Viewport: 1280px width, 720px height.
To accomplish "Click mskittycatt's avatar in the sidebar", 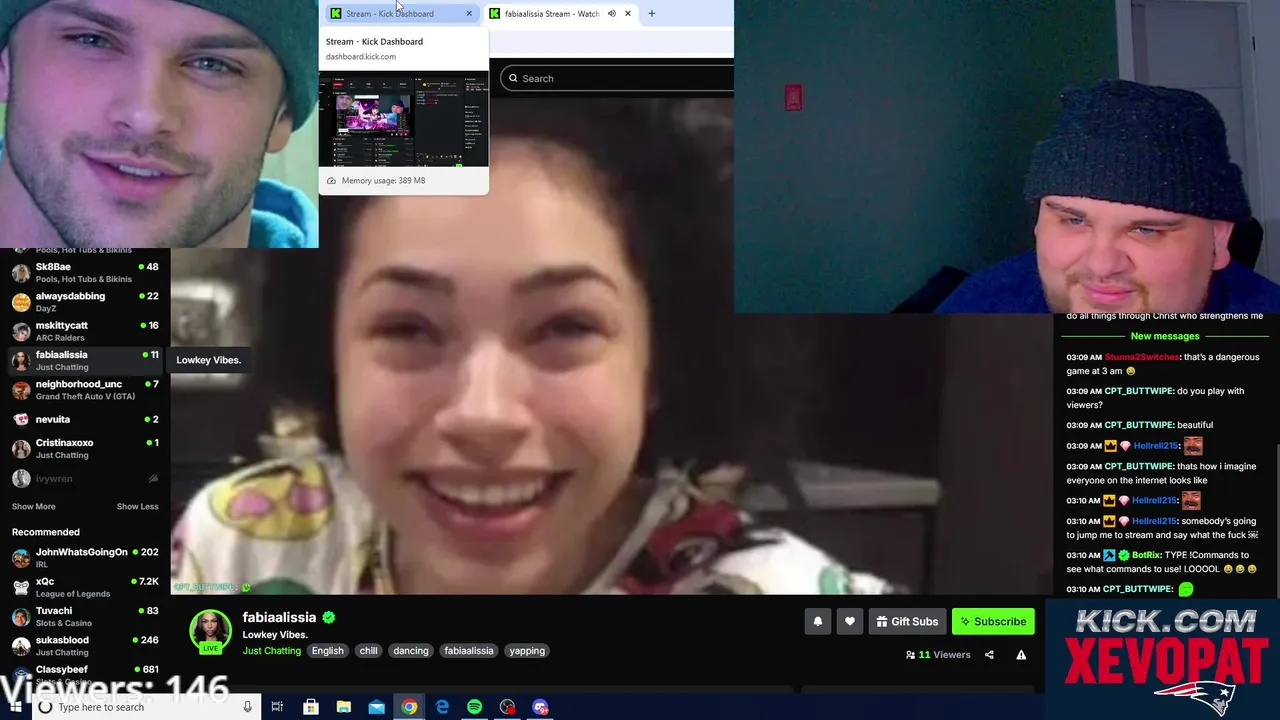I will [x=20, y=331].
